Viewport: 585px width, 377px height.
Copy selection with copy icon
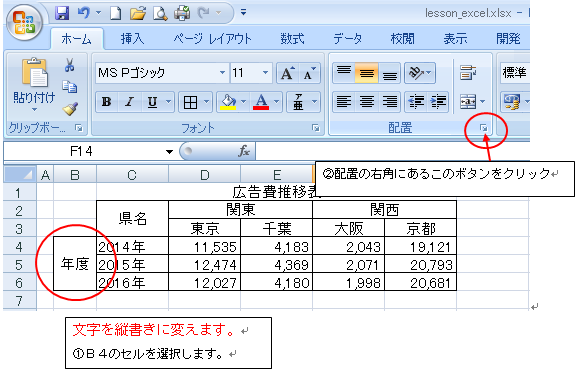[69, 87]
